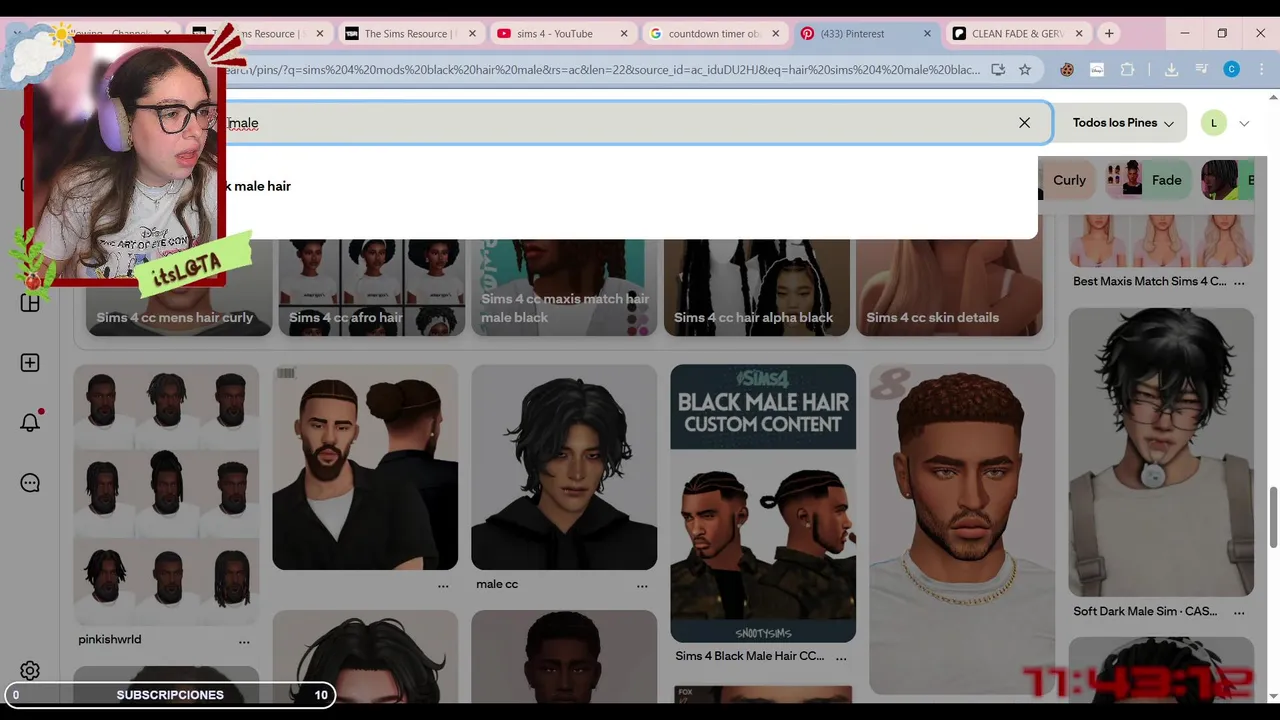1280x720 pixels.
Task: Expand the accounts chevron beside avatar L
Action: (x=1244, y=124)
